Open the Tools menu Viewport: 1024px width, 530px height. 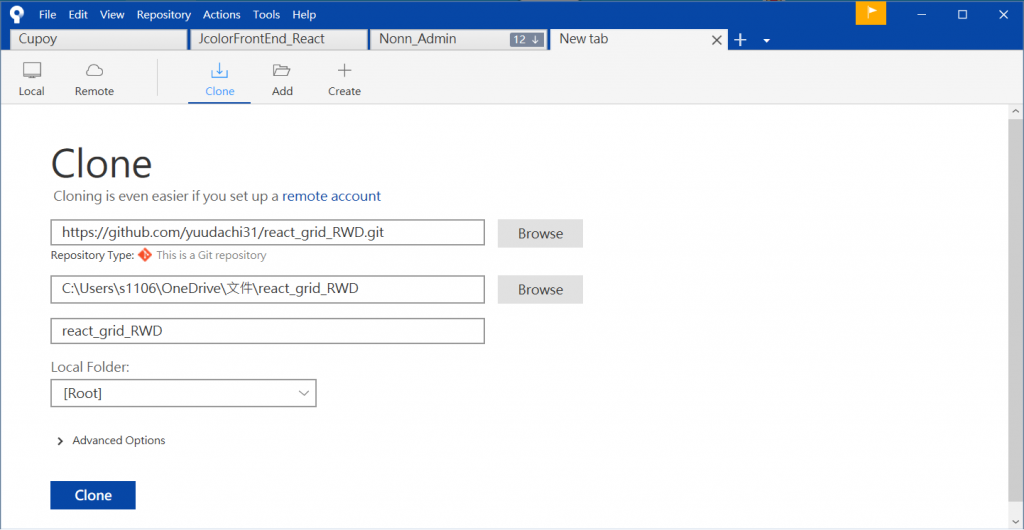[266, 14]
